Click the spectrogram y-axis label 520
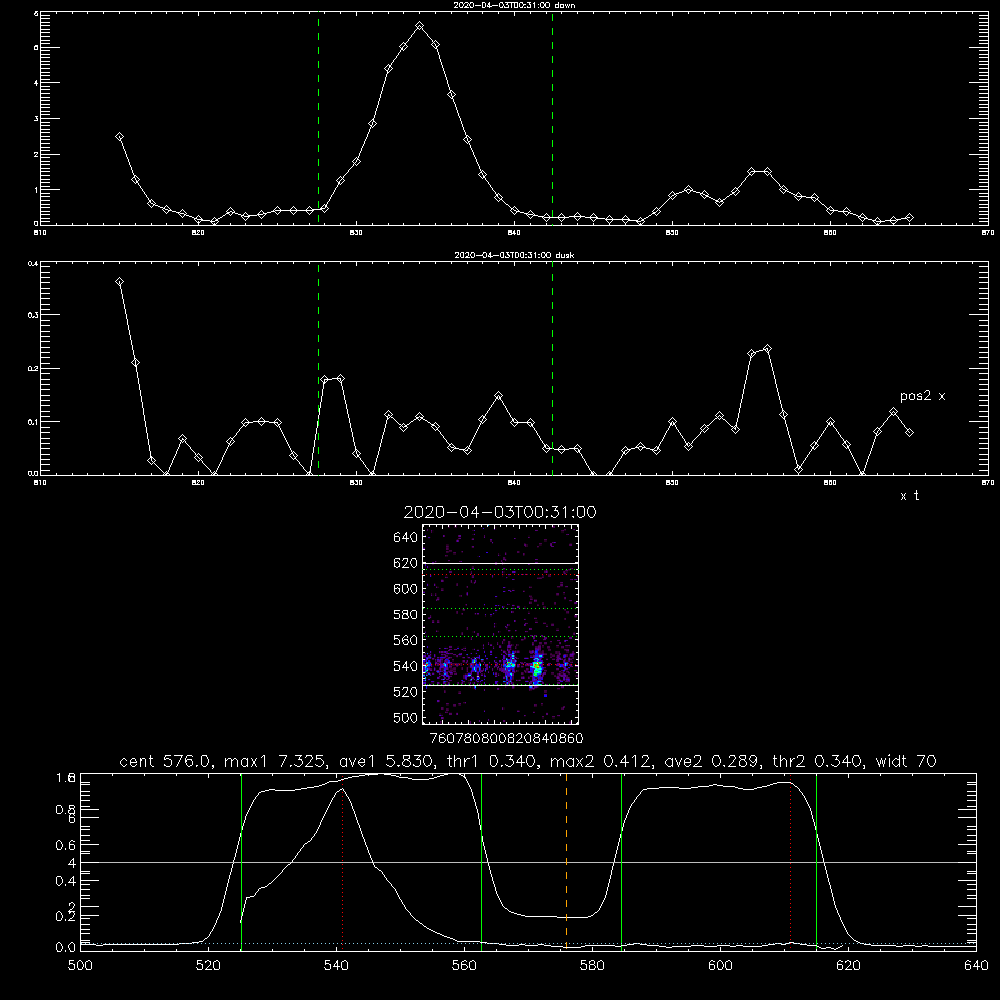 pos(406,692)
